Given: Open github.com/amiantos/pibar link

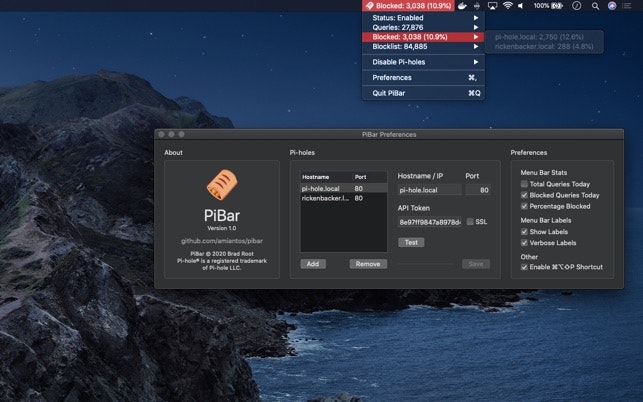Looking at the screenshot, I should coord(222,241).
